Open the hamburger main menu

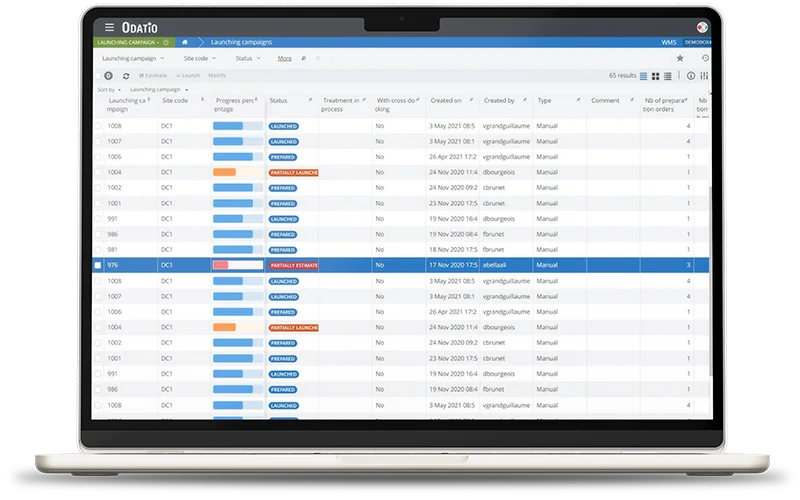[109, 27]
